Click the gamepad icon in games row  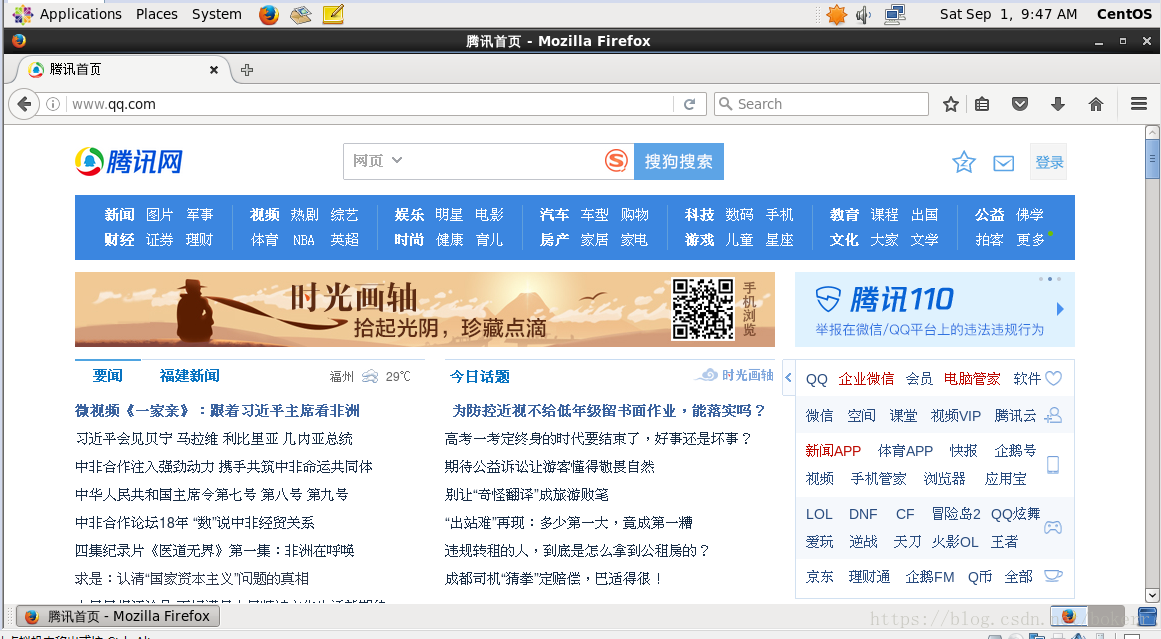(1053, 527)
